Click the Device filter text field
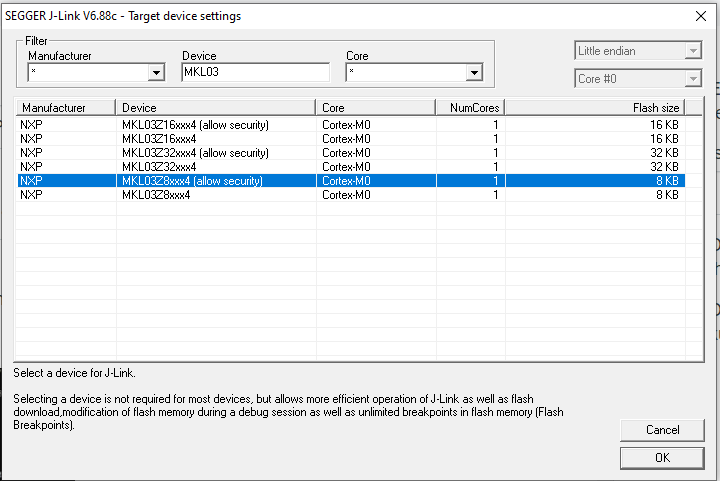Screen dimensions: 720x481 (255, 72)
